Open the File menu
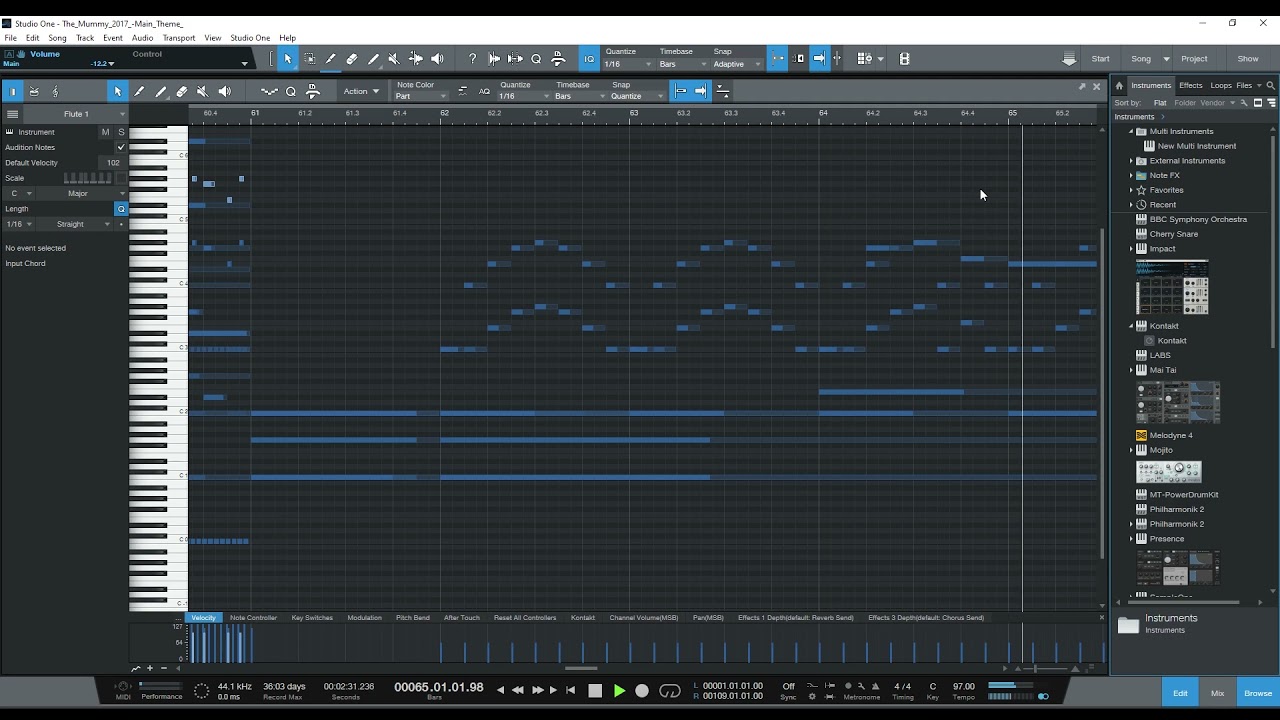This screenshot has width=1280, height=720. click(11, 38)
